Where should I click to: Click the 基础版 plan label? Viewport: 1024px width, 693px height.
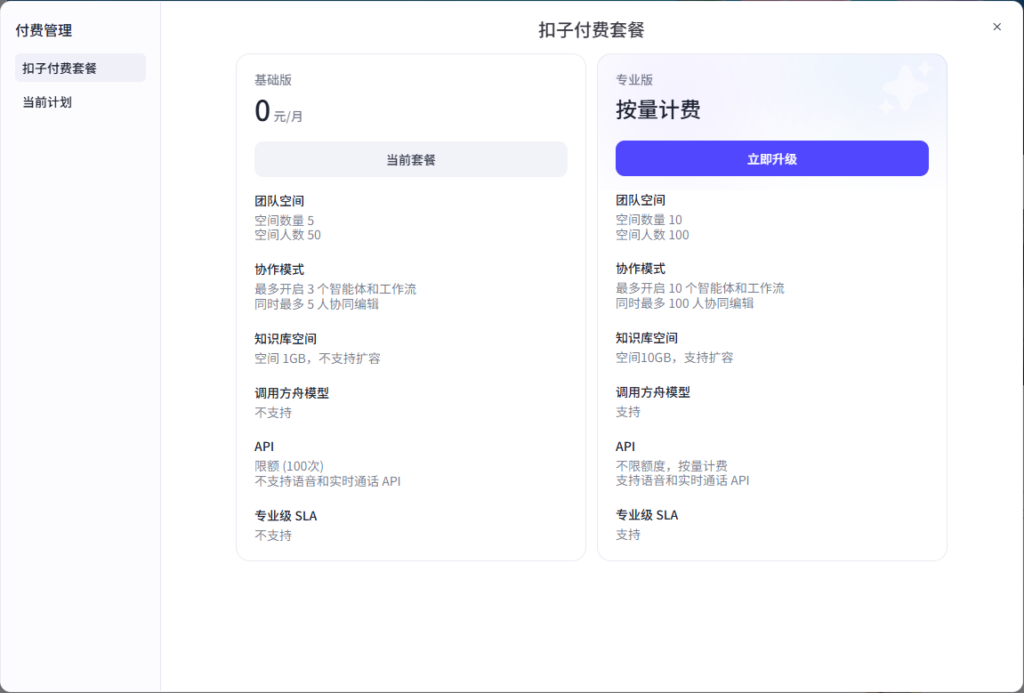pos(273,80)
